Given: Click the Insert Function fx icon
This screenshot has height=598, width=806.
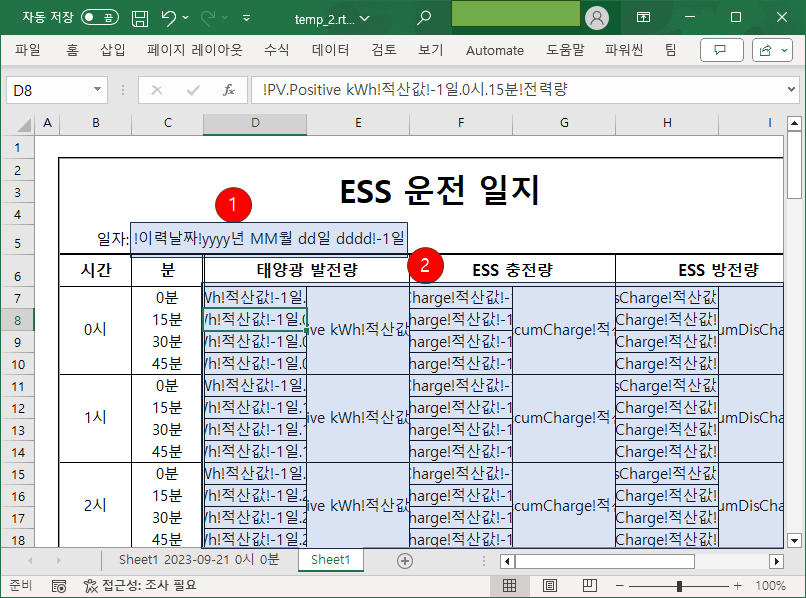Looking at the screenshot, I should point(229,90).
